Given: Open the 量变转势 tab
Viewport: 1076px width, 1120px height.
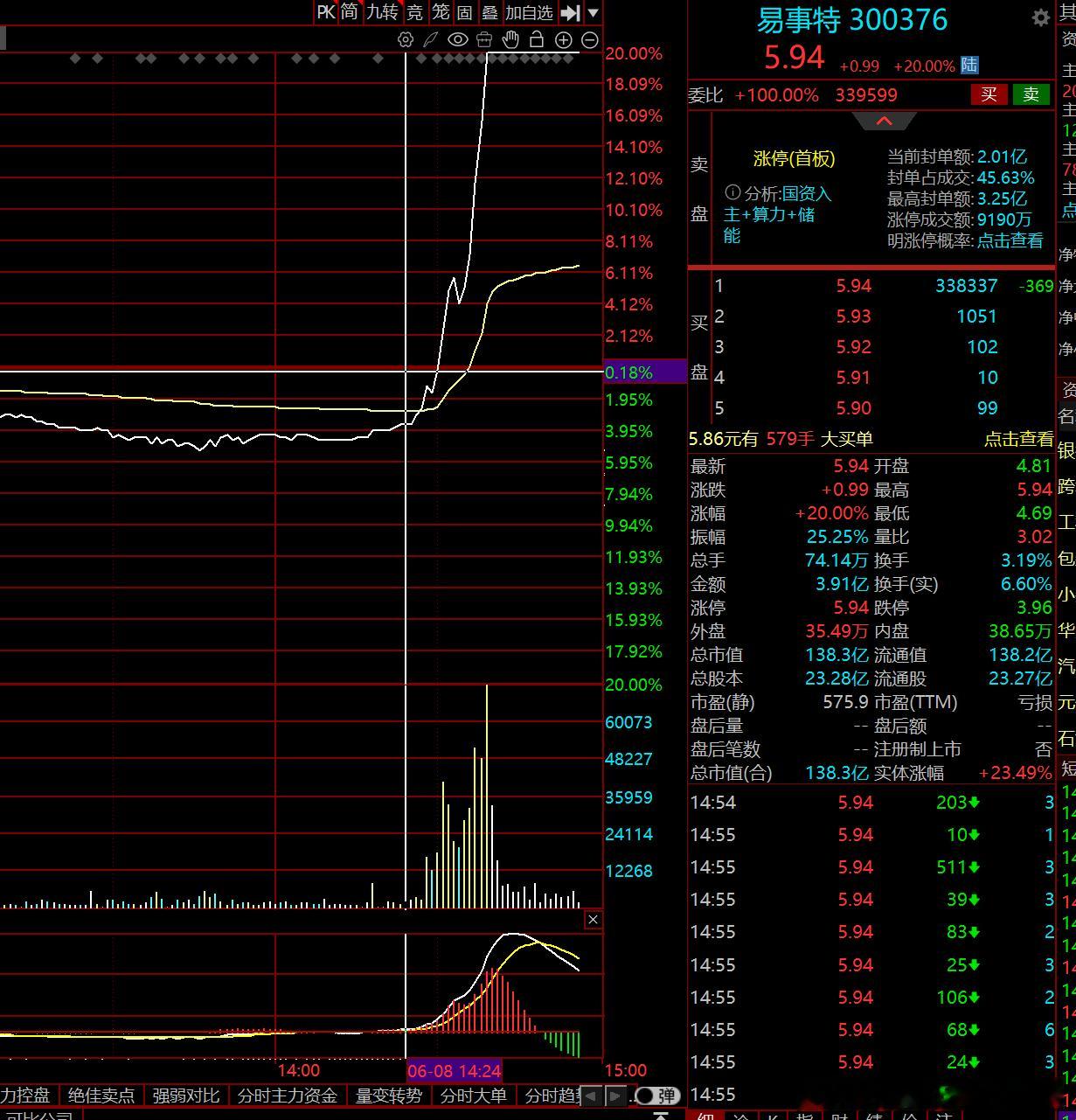Looking at the screenshot, I should pos(389,1095).
